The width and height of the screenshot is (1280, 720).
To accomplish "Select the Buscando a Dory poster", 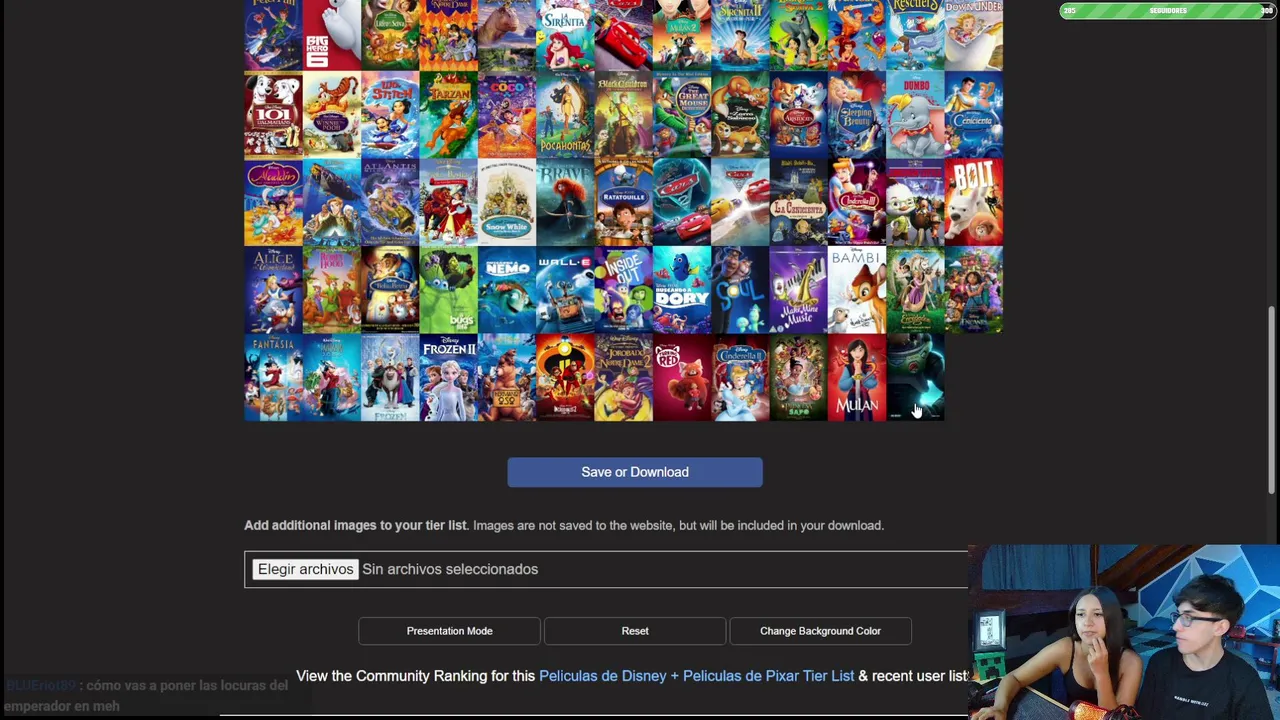I will 682,290.
